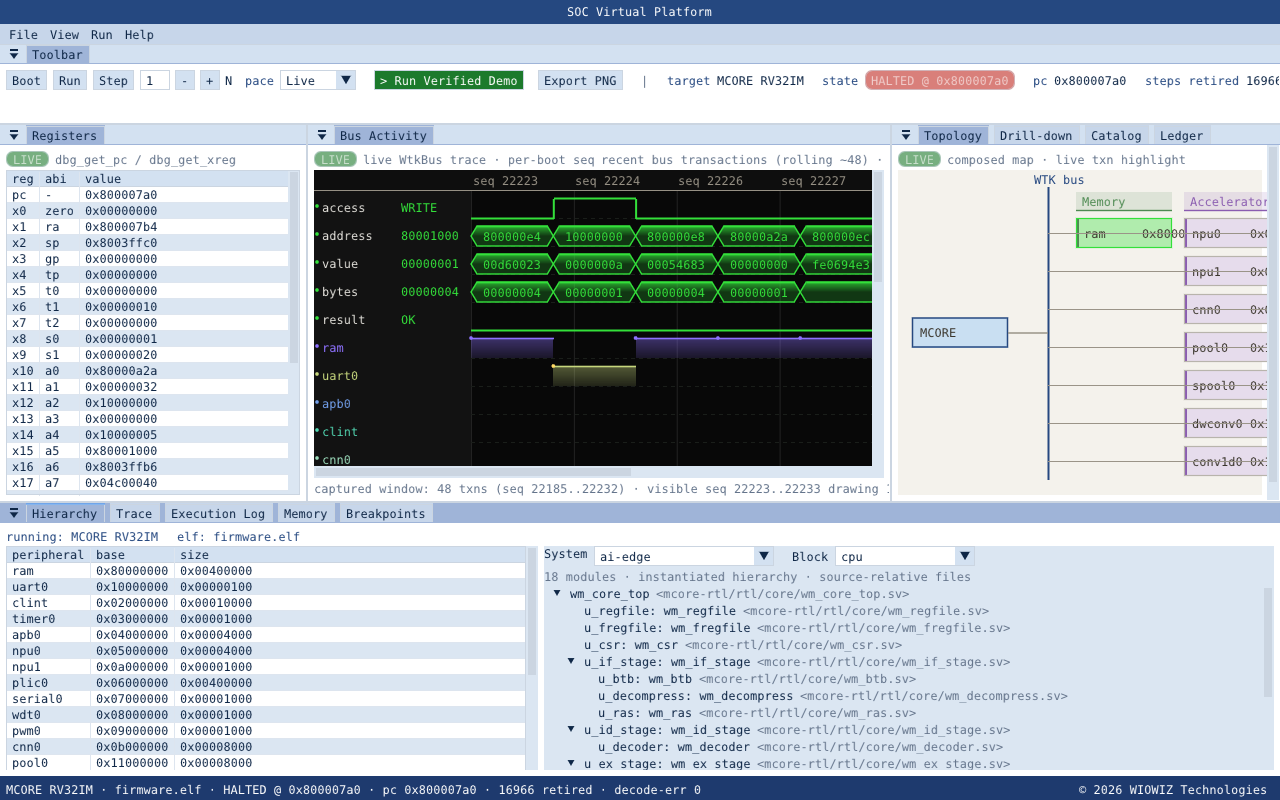The height and width of the screenshot is (800, 1280).
Task: Switch to the Memory tab
Action: (305, 513)
